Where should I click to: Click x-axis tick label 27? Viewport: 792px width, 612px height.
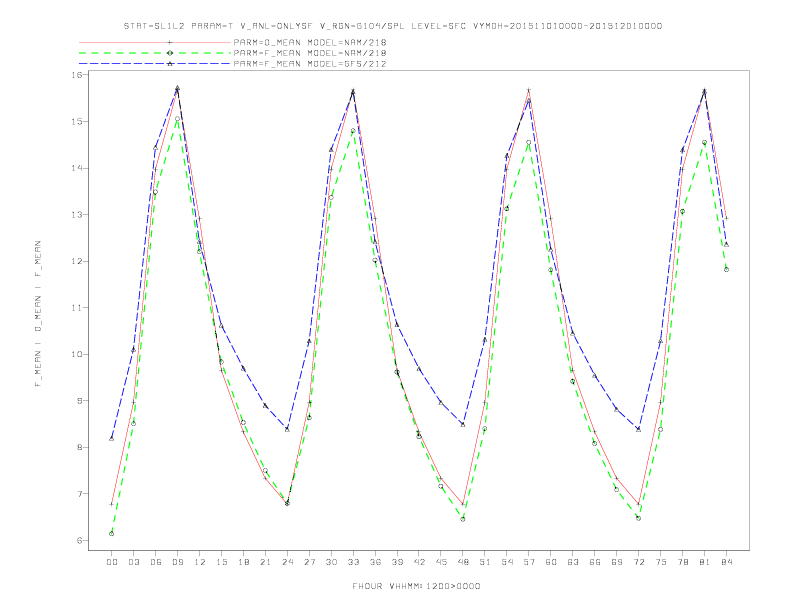[309, 562]
